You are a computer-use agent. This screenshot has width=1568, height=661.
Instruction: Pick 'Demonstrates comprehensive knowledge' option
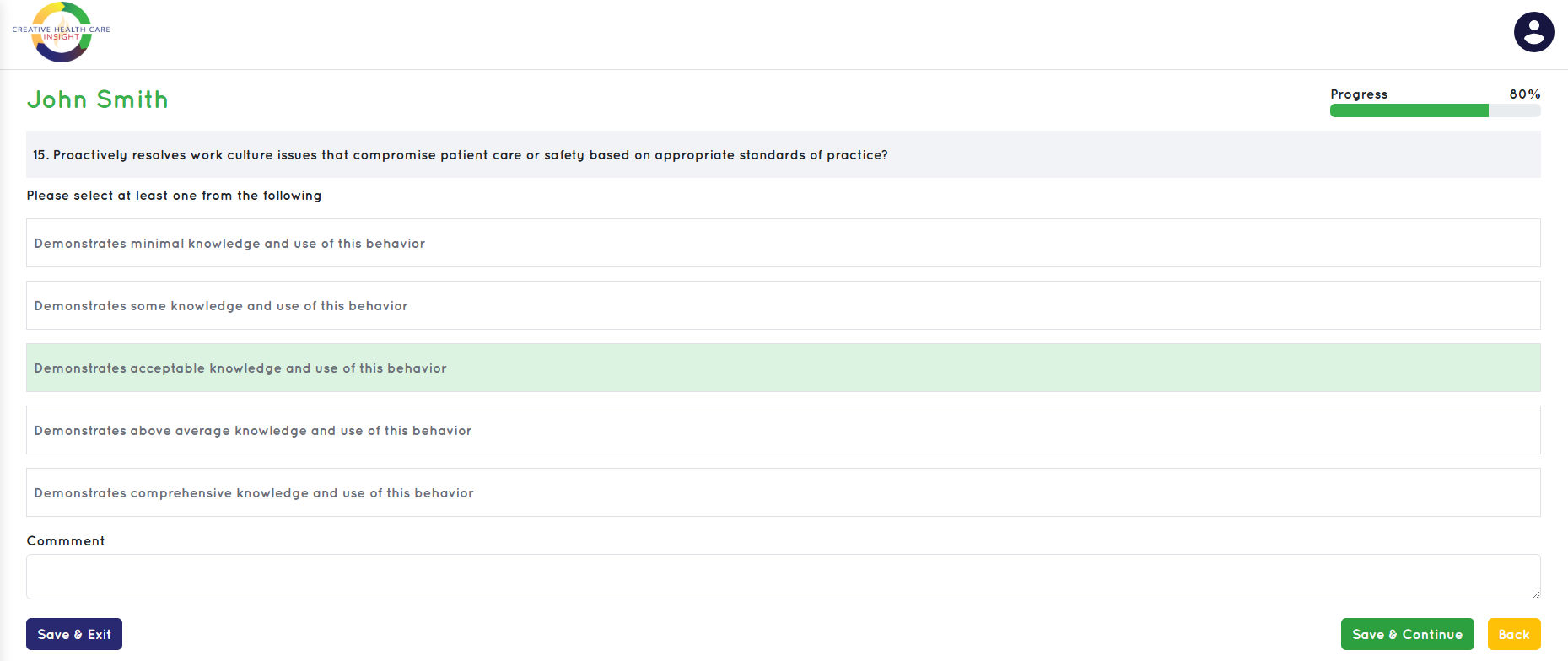(783, 492)
